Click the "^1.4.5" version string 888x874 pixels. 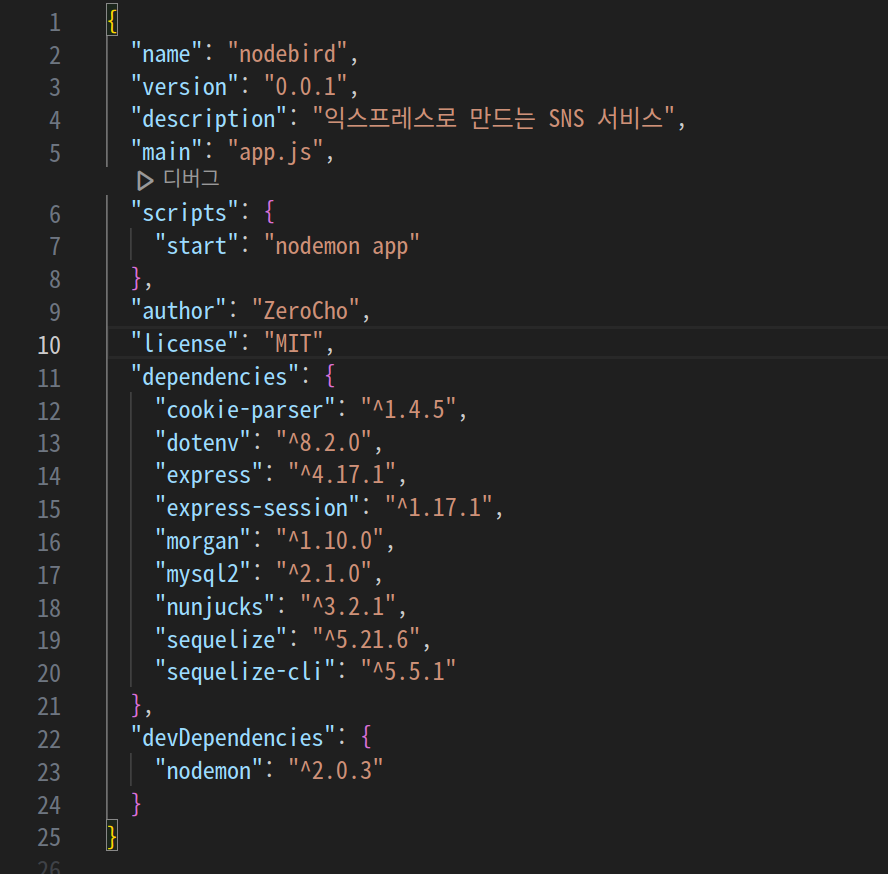point(408,410)
